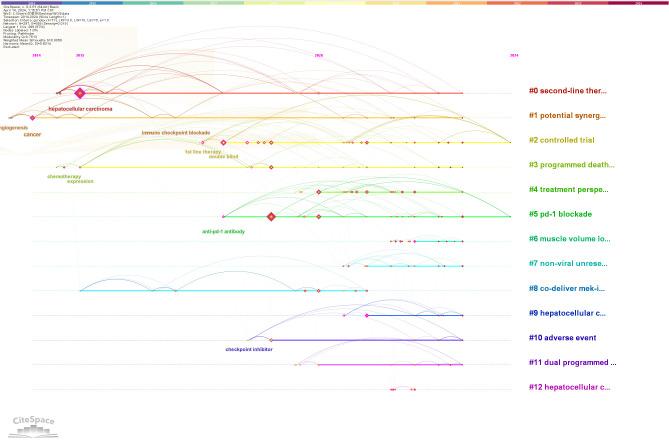Click cluster label #12 hepatocellular c...
The height and width of the screenshot is (442, 669).
click(x=570, y=387)
